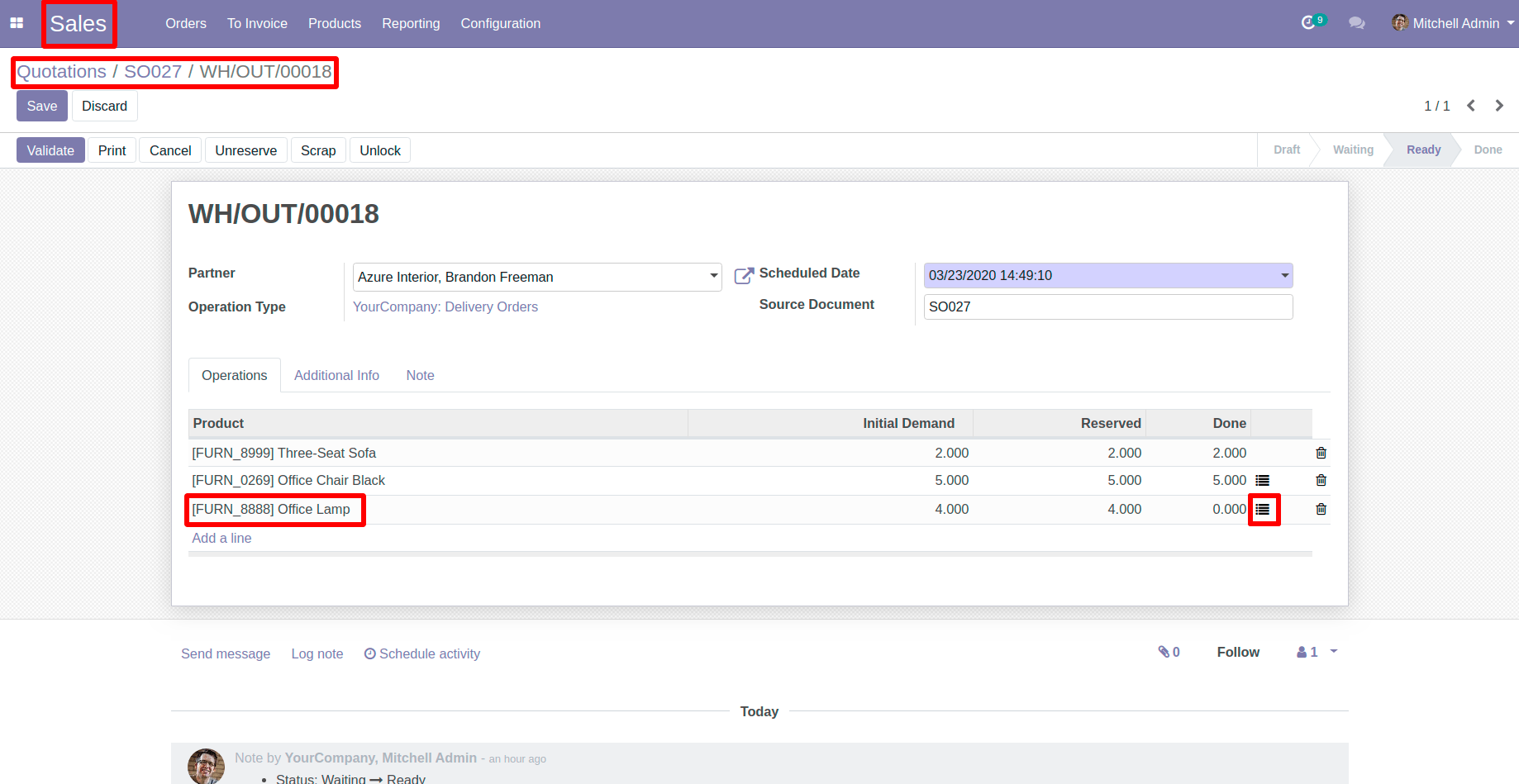The height and width of the screenshot is (784, 1519).
Task: Open external link icon beside Partner field
Action: 744,276
